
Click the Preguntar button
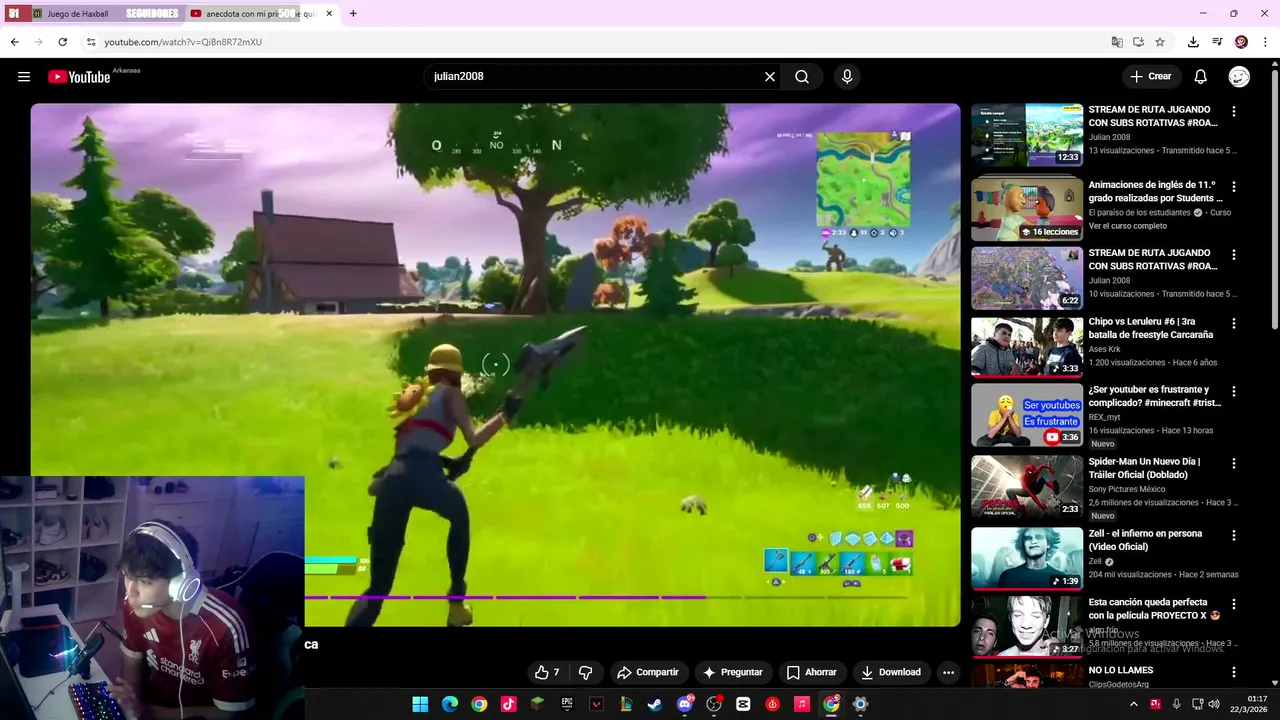tap(733, 672)
